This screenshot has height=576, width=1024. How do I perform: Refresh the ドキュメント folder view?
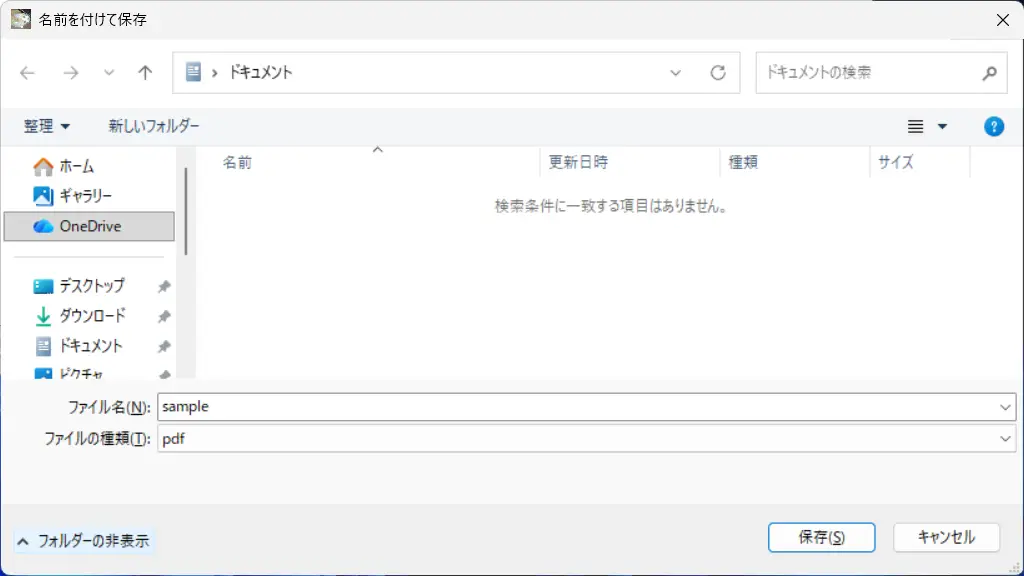pos(717,73)
